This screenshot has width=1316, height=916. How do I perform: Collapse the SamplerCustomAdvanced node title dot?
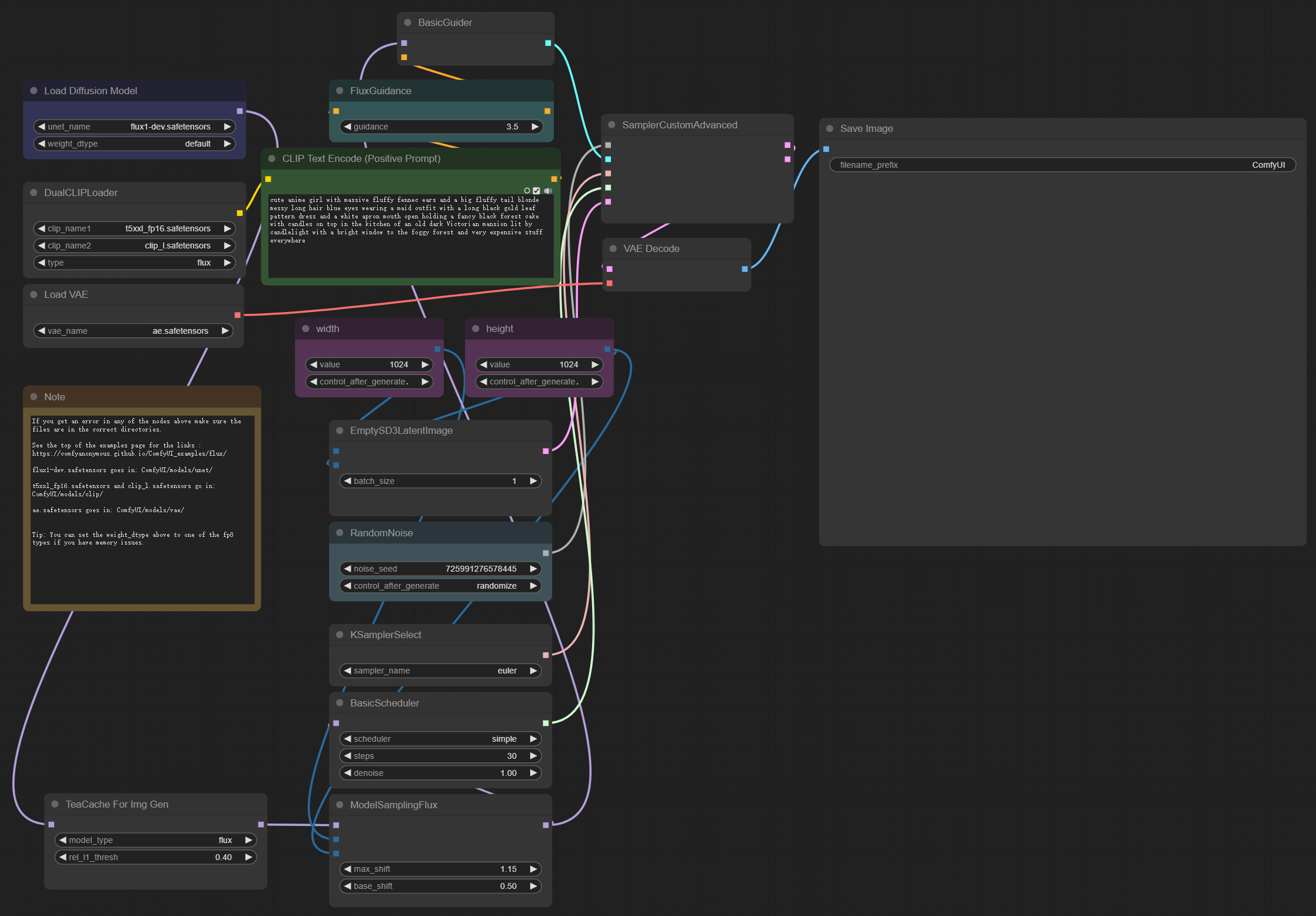point(610,125)
